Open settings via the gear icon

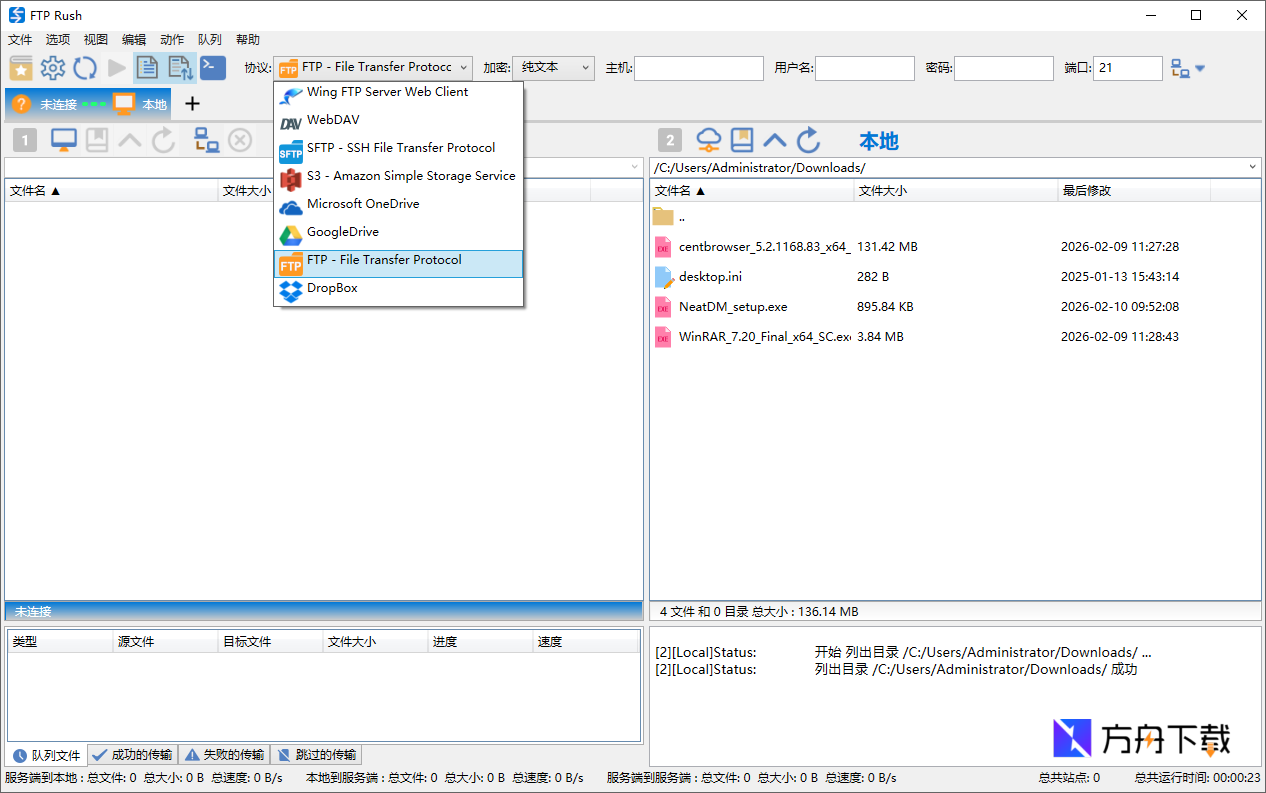click(x=52, y=68)
